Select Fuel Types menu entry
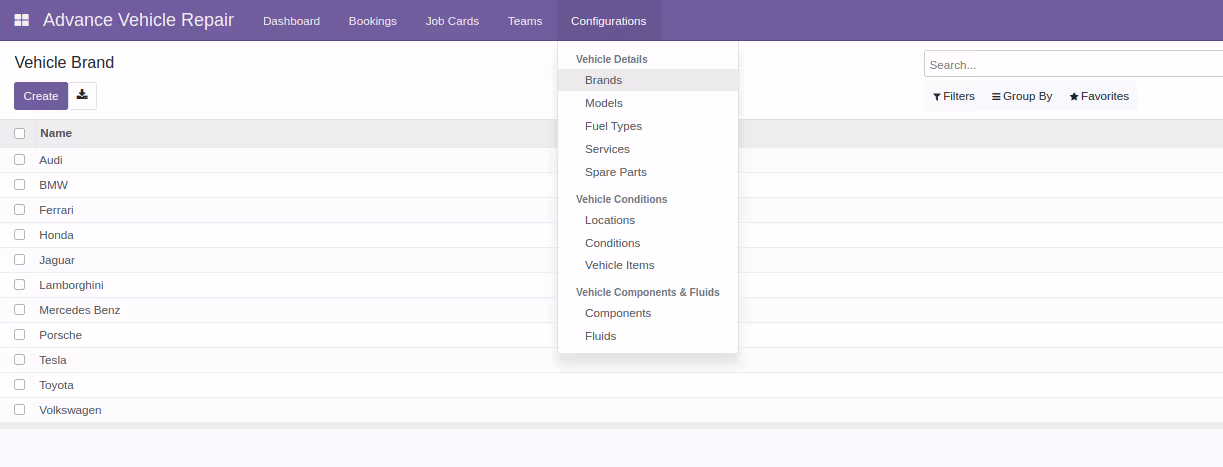This screenshot has height=467, width=1223. pos(648,126)
